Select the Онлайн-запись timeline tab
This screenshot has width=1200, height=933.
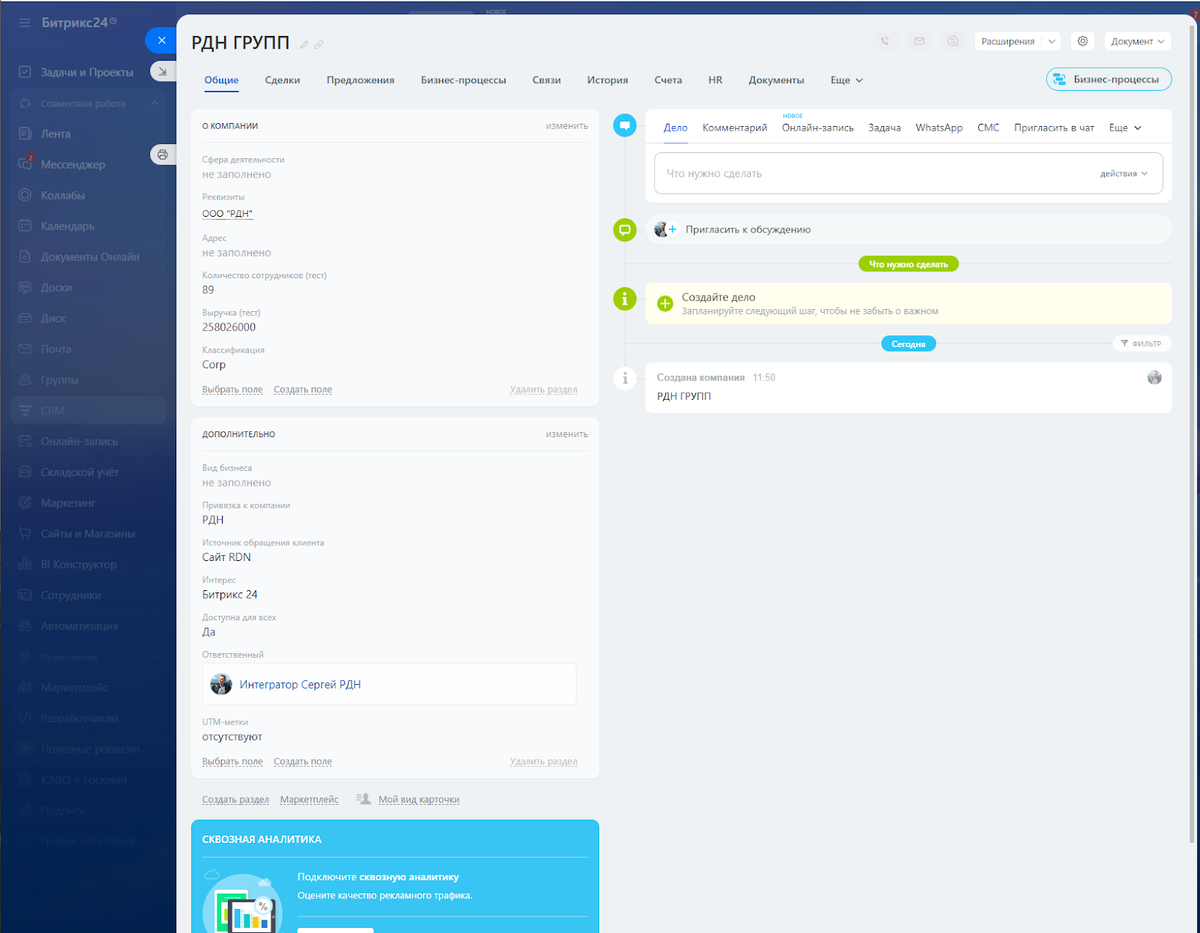tap(818, 128)
